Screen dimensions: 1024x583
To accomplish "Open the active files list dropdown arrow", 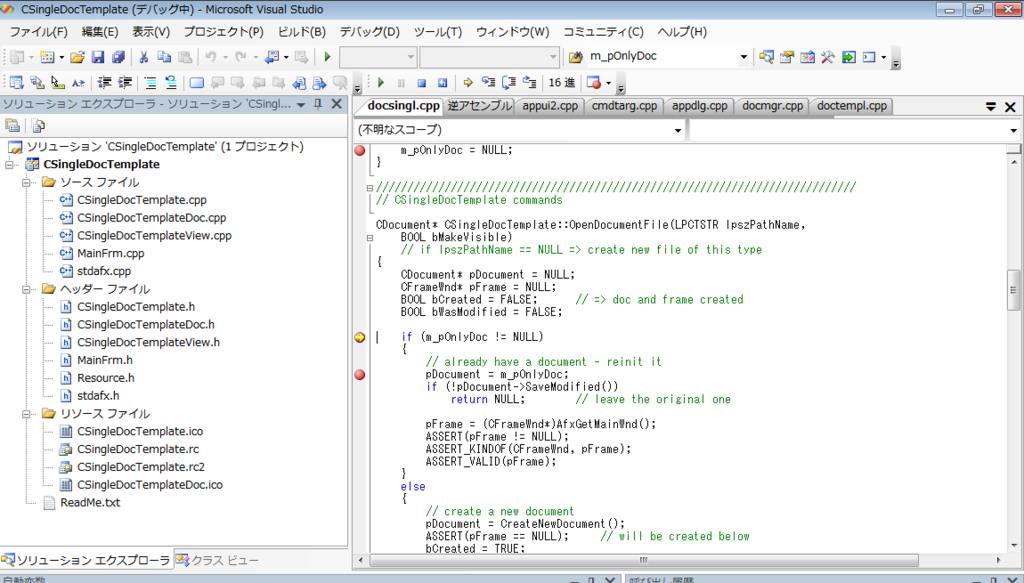I will pos(991,106).
